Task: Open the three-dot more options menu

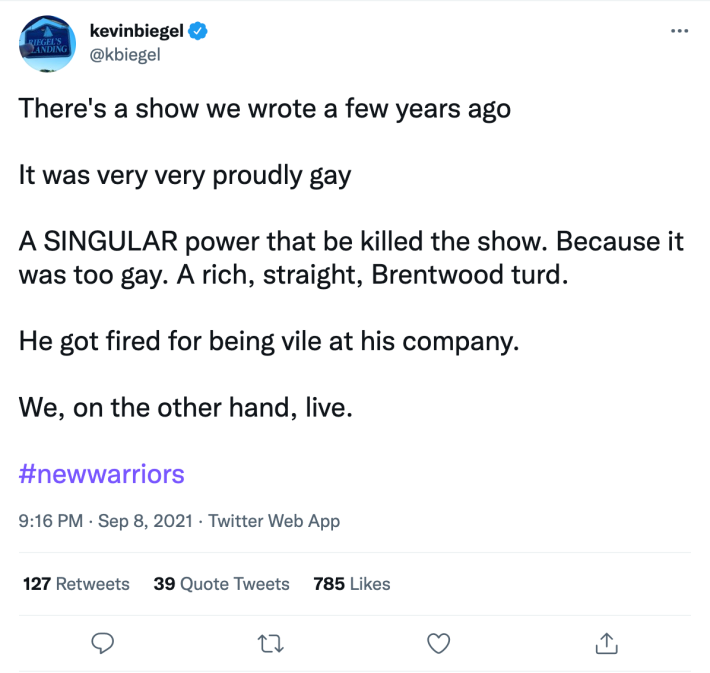Action: pos(680,30)
